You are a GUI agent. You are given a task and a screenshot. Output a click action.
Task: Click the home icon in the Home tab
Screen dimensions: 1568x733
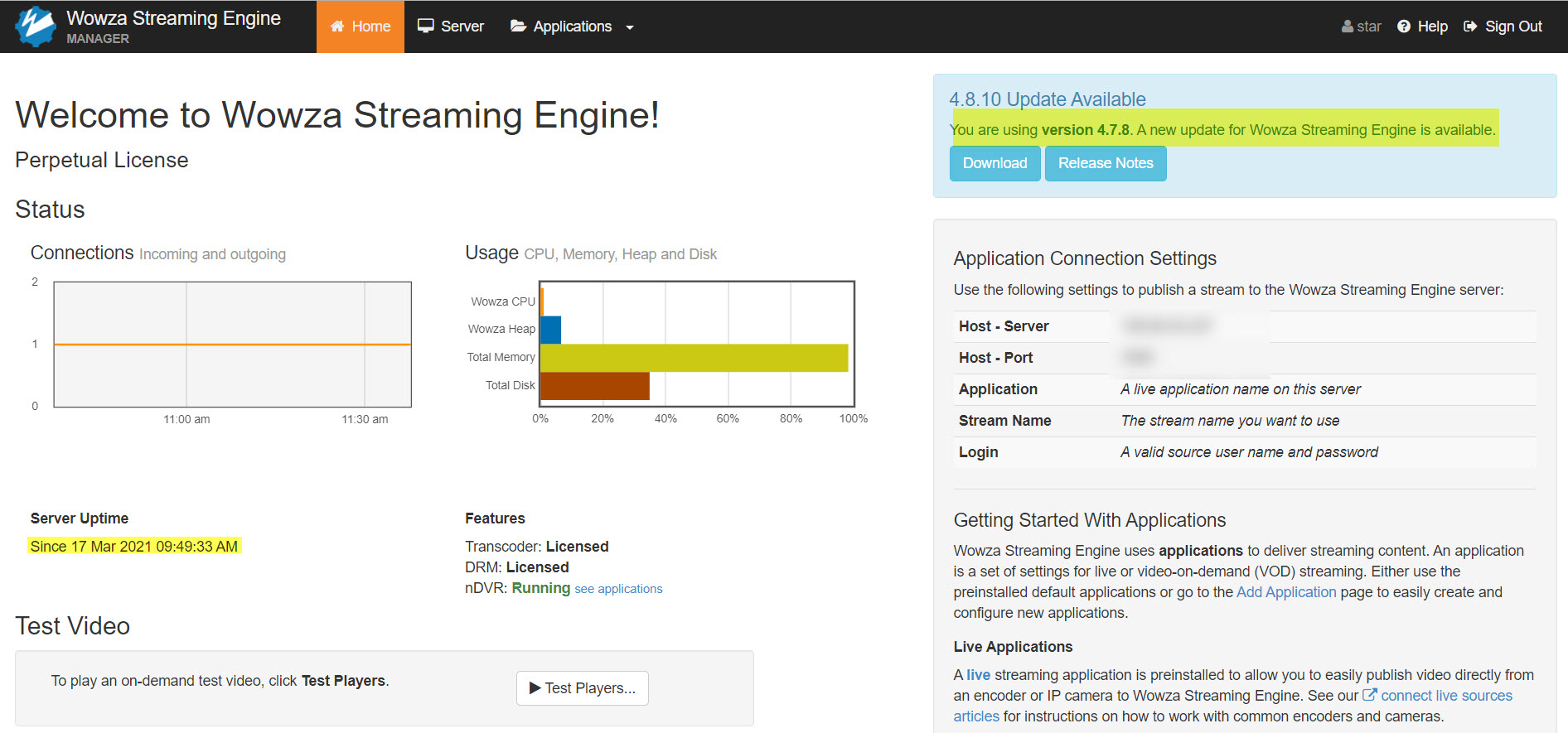tap(337, 27)
